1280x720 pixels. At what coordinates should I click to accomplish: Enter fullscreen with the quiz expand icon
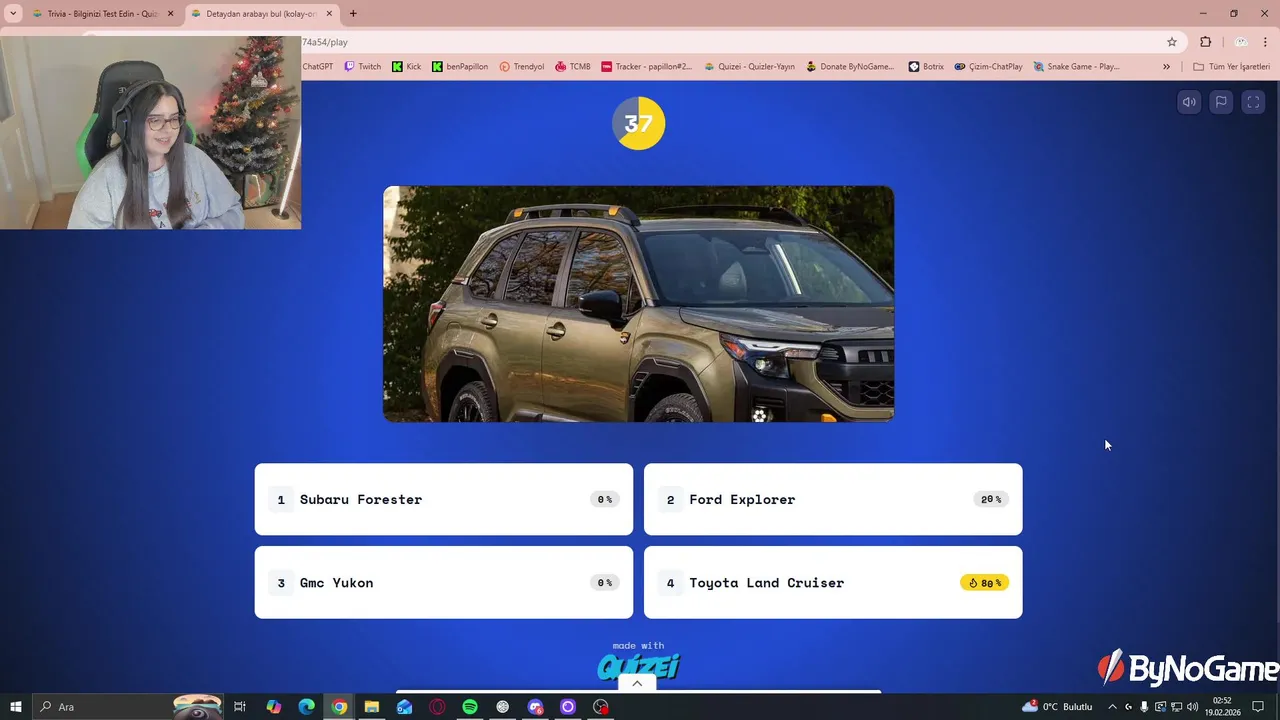(x=1253, y=102)
